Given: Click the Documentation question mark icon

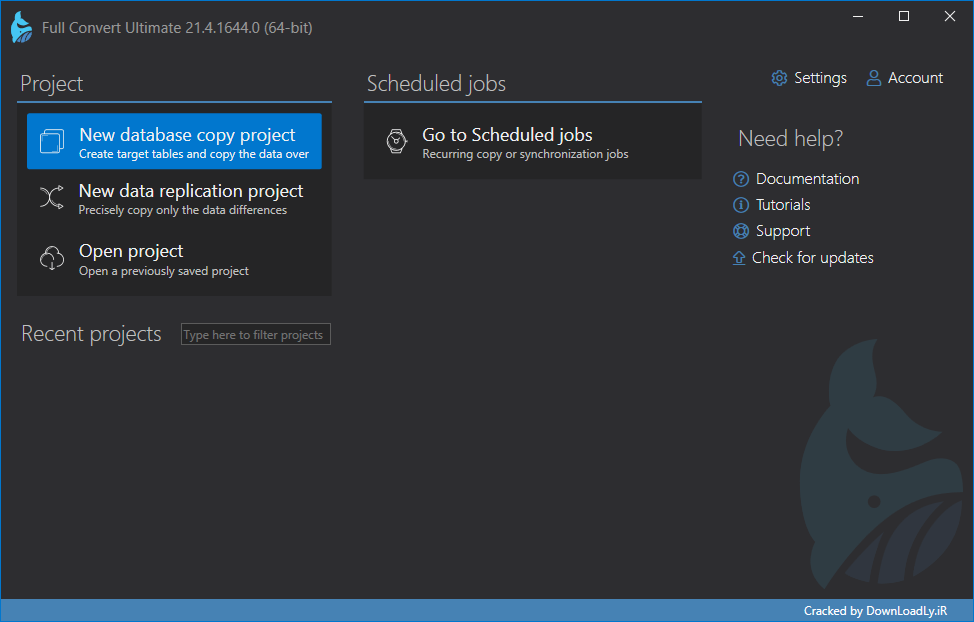Looking at the screenshot, I should tap(741, 179).
